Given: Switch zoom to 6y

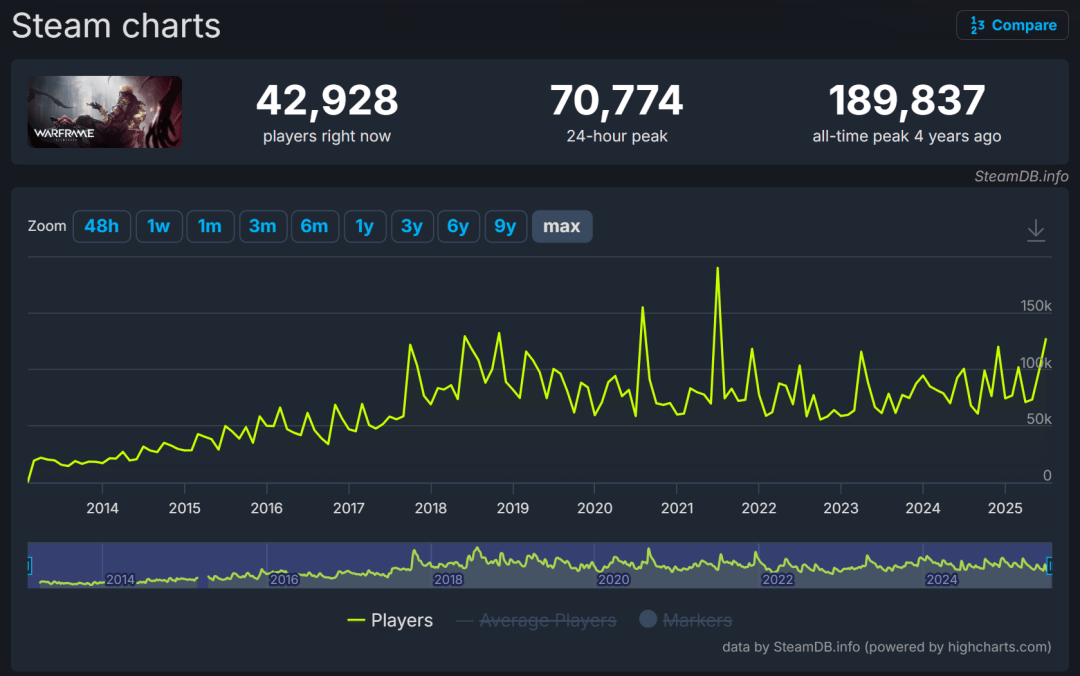Looking at the screenshot, I should point(458,226).
